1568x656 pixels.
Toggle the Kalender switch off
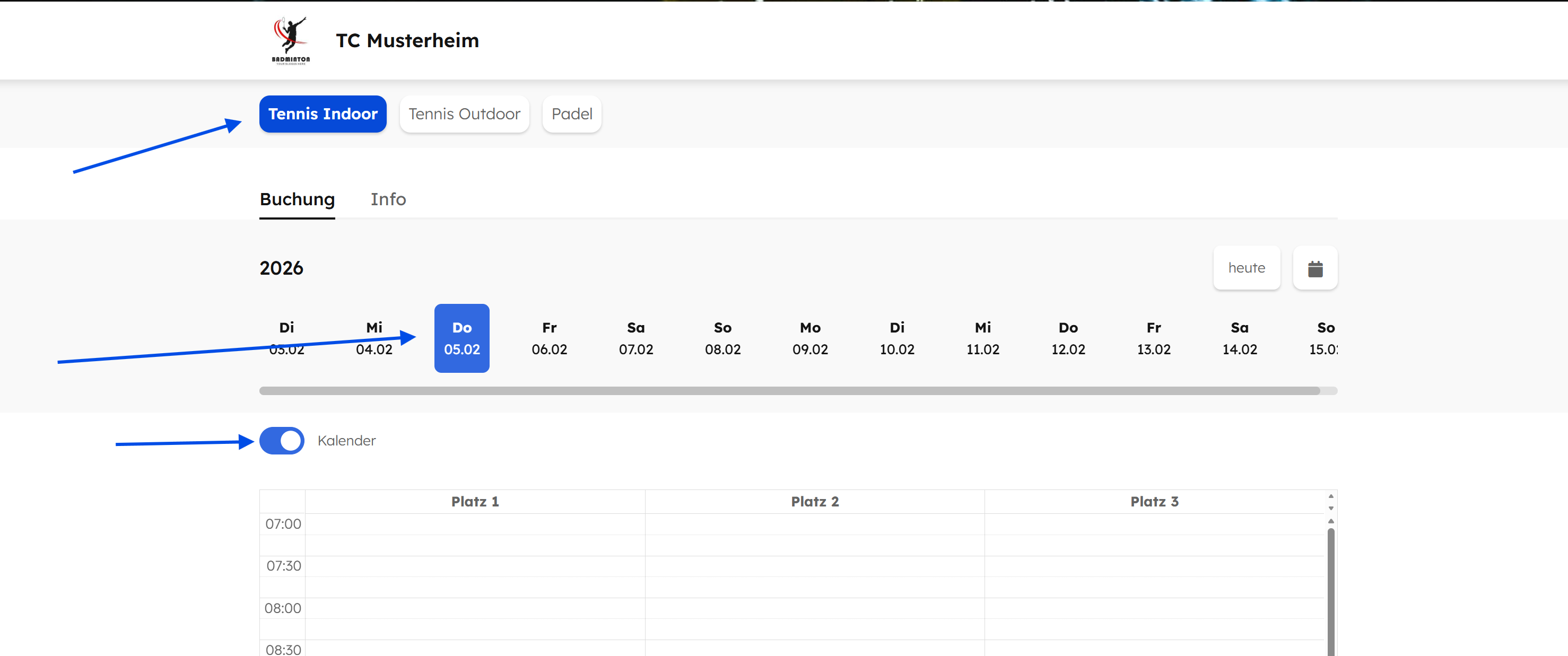(x=282, y=441)
